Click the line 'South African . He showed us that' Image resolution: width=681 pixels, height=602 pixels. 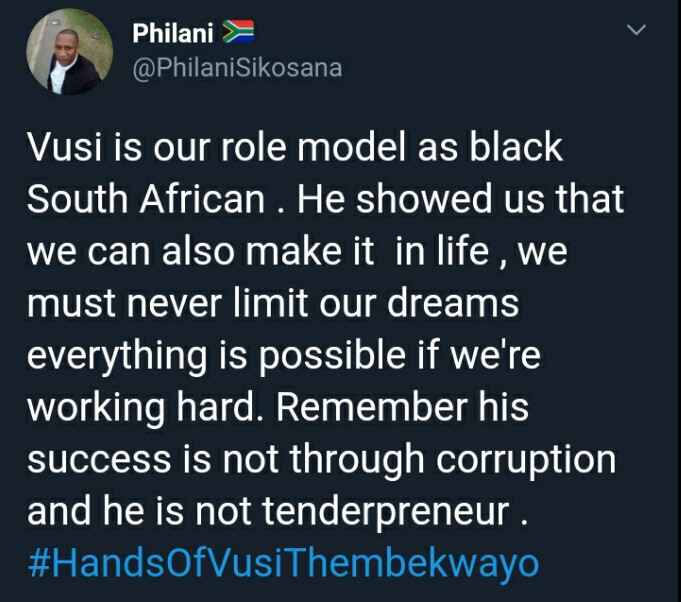coord(326,198)
